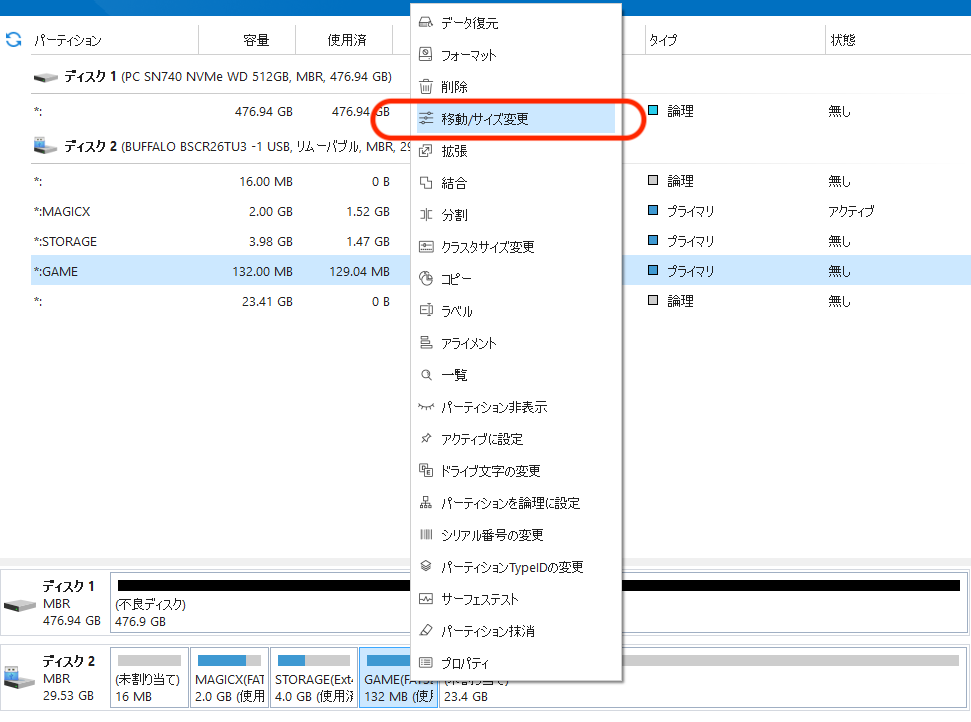Click the 分割 split icon
This screenshot has height=722, width=971.
pos(425,214)
